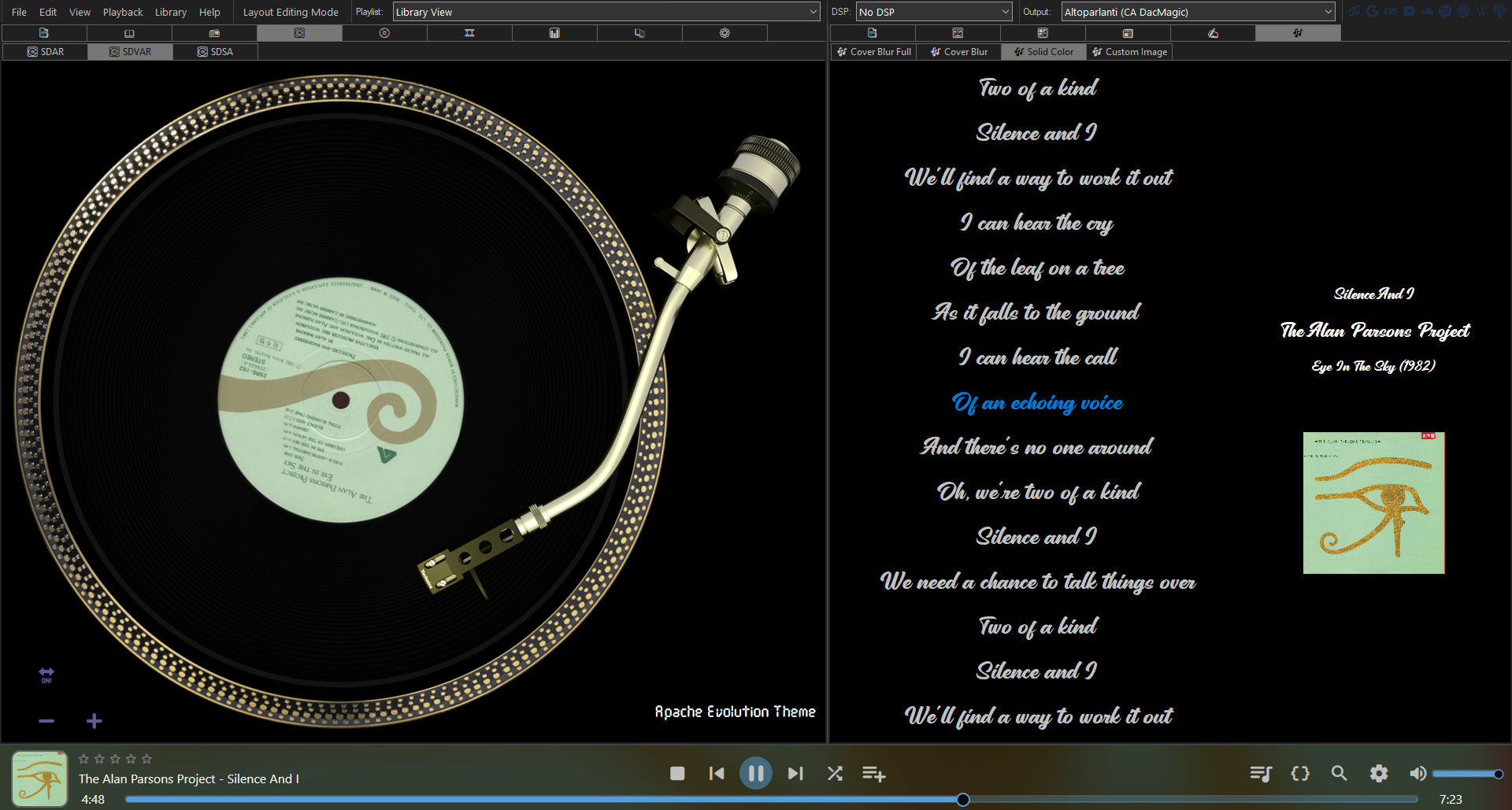The height and width of the screenshot is (810, 1512).
Task: Click the small album art in bottom bar
Action: (x=39, y=779)
